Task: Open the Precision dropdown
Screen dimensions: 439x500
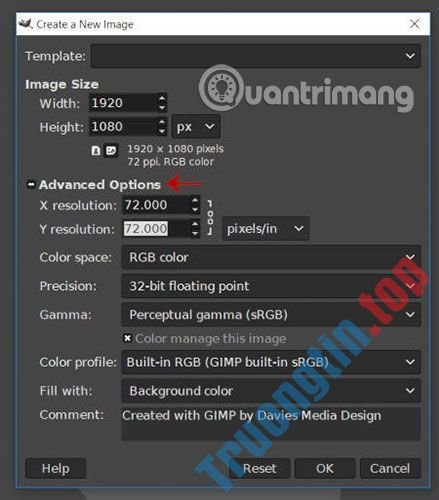Action: point(271,286)
